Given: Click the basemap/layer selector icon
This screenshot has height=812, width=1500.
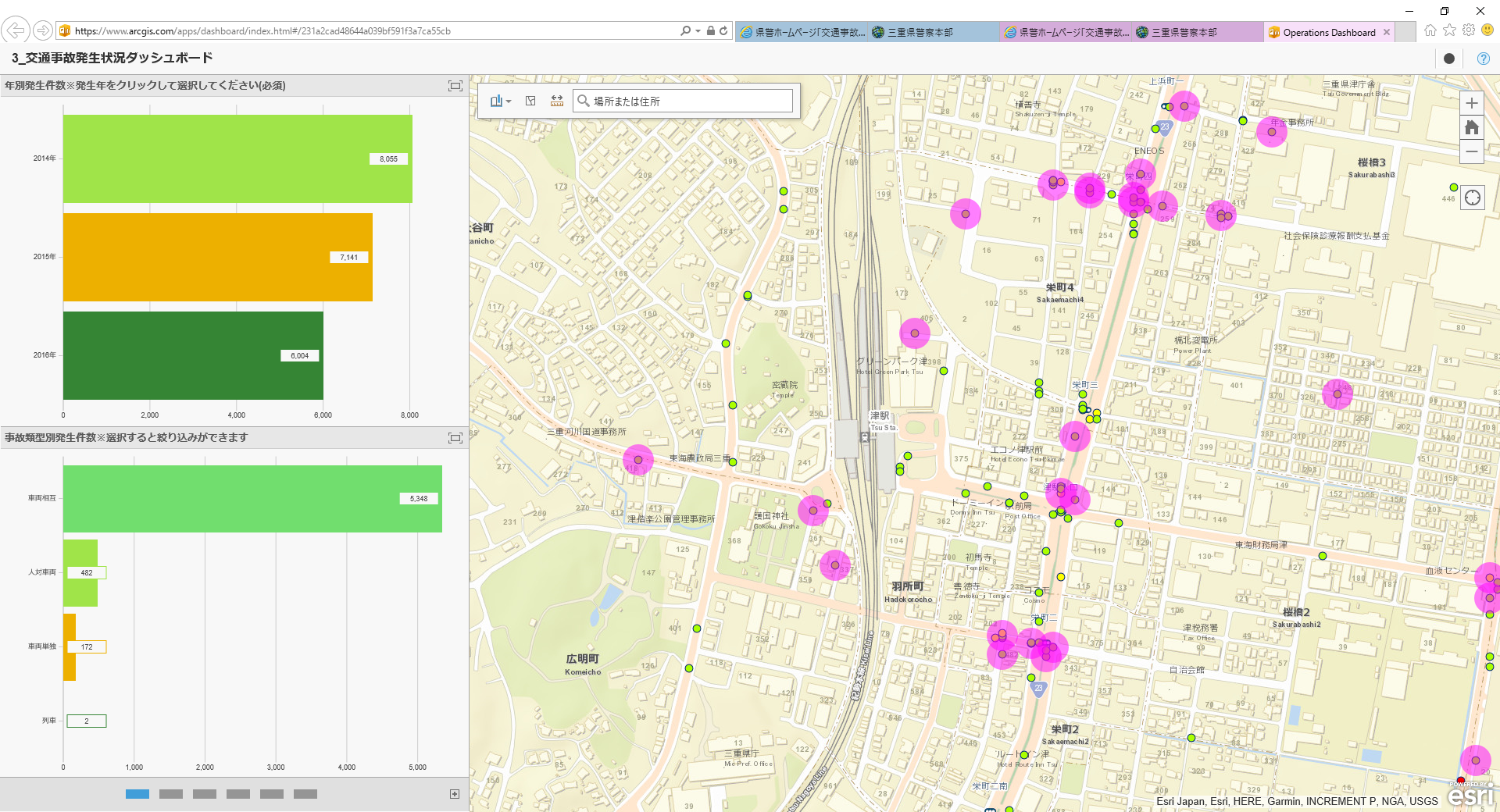Looking at the screenshot, I should tap(530, 101).
